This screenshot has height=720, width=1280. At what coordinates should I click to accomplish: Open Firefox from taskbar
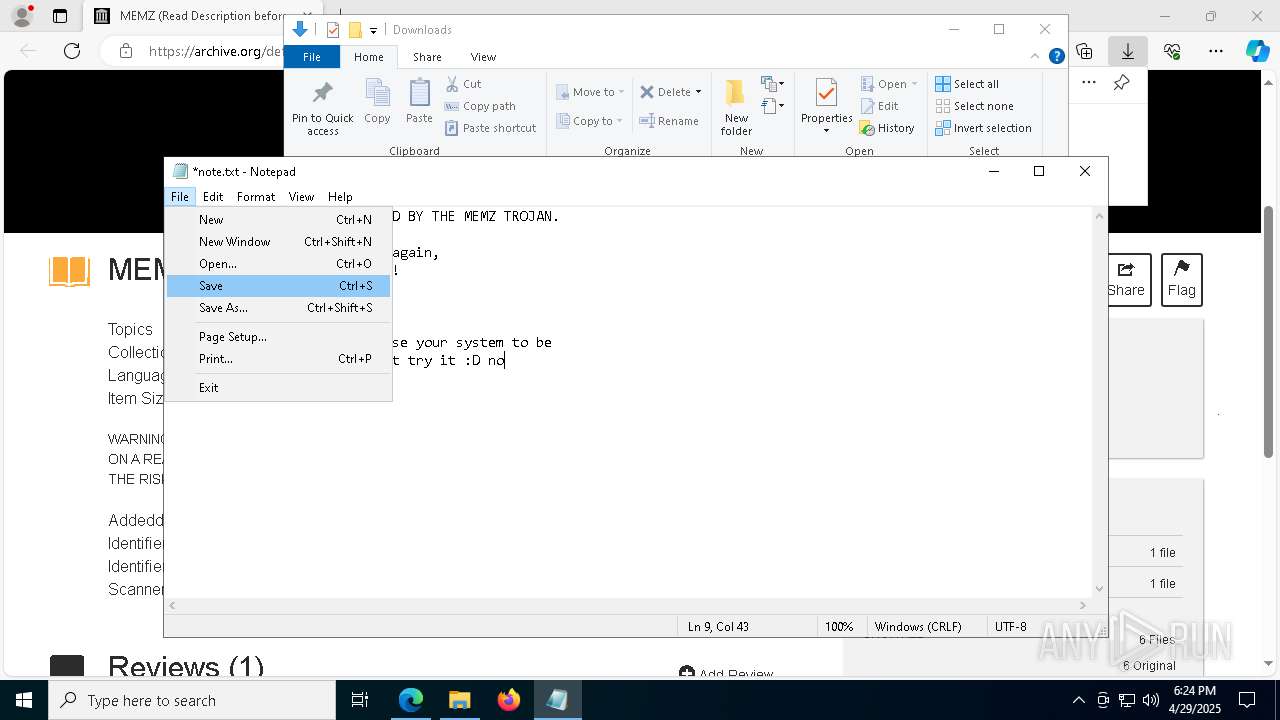(x=508, y=700)
